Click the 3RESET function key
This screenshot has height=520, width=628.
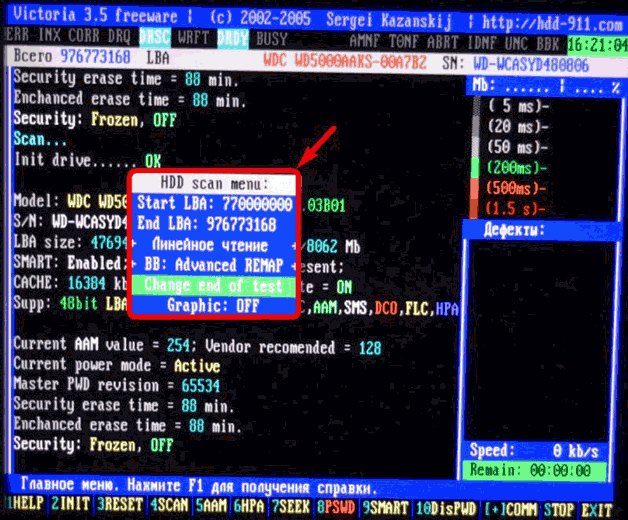[x=120, y=505]
